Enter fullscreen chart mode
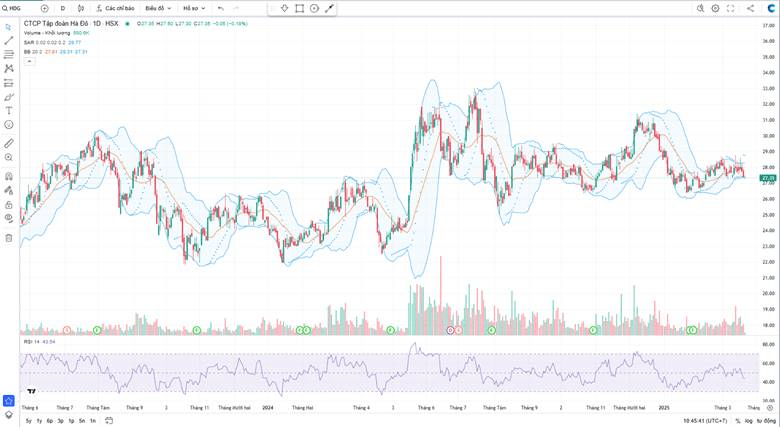This screenshot has height=427, width=780. click(731, 8)
